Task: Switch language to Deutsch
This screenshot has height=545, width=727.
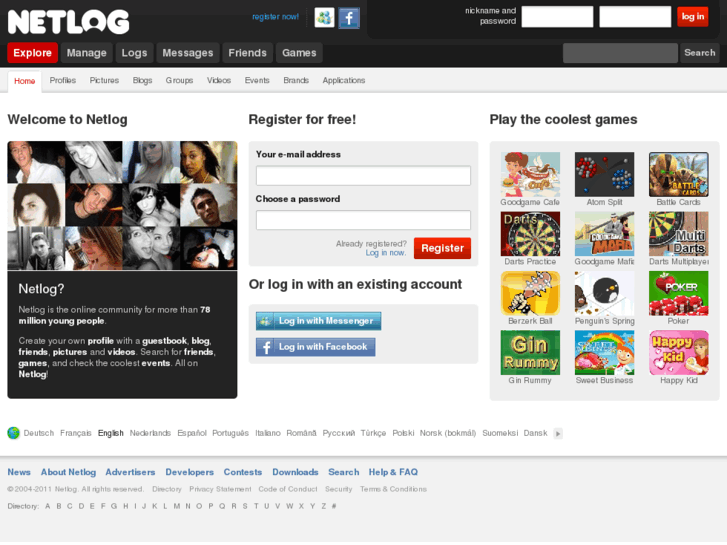Action: [39, 433]
